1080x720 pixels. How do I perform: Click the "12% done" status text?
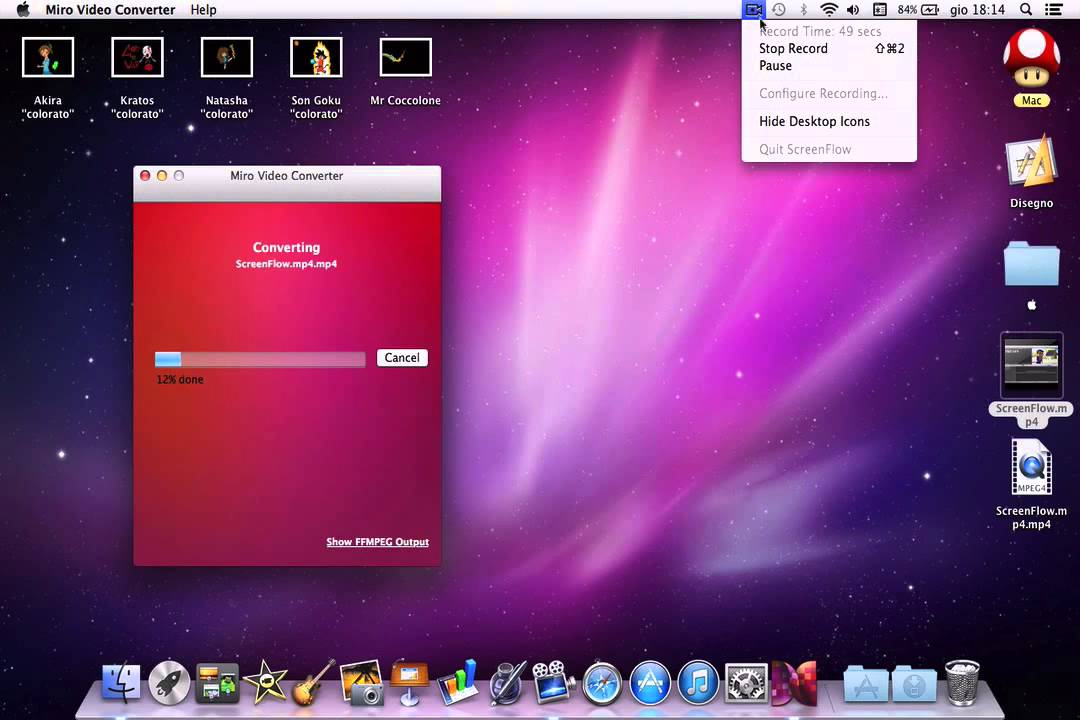(x=180, y=379)
